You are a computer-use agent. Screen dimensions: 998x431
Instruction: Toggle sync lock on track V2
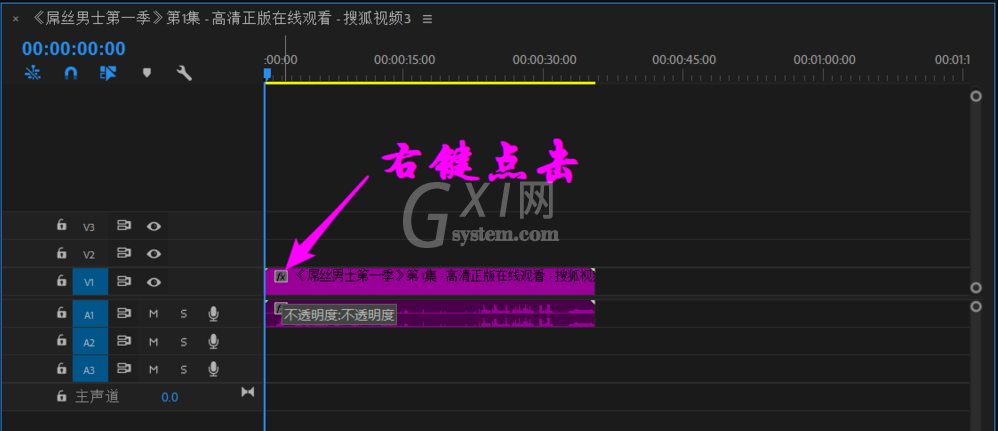[x=123, y=253]
